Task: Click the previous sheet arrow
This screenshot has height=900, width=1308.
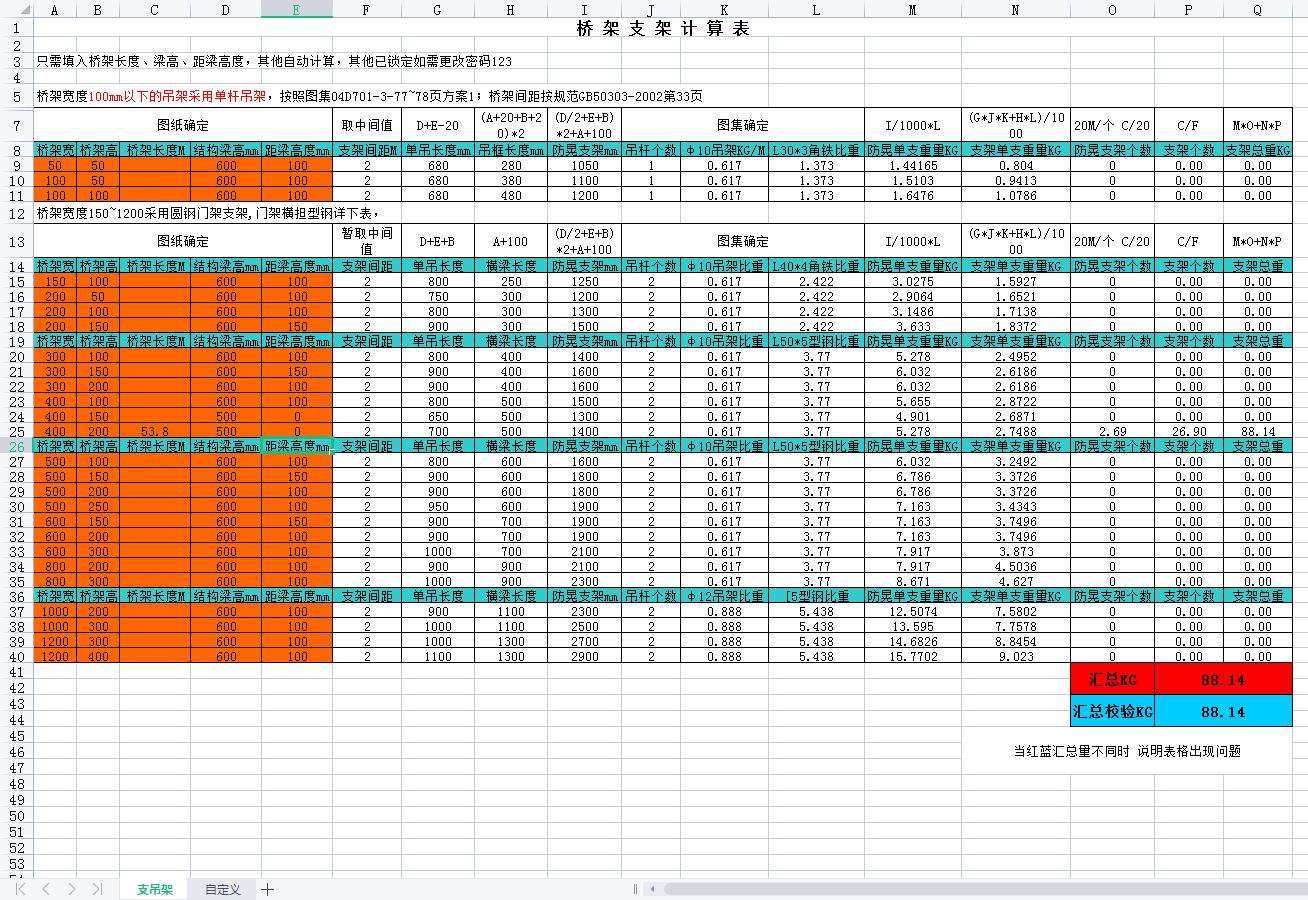Action: pyautogui.click(x=46, y=889)
